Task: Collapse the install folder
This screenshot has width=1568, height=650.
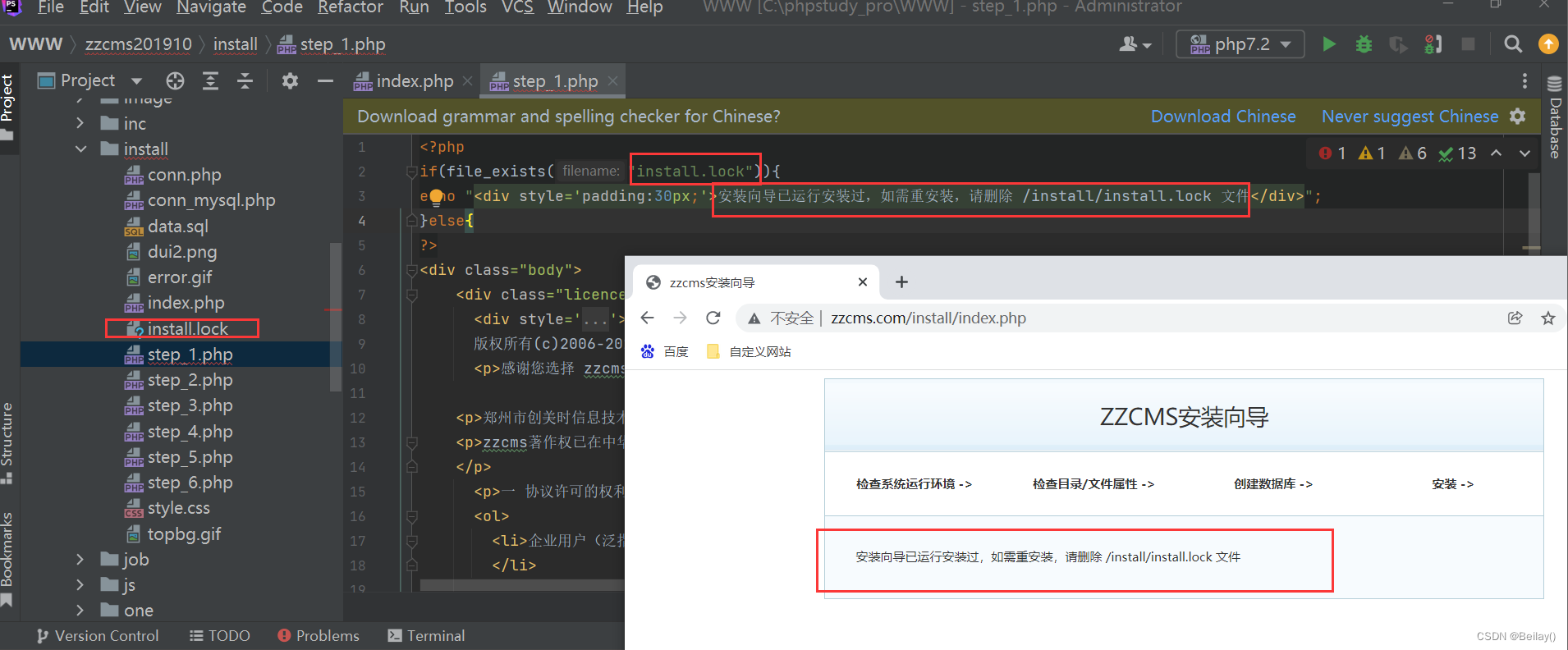Action: click(x=80, y=149)
